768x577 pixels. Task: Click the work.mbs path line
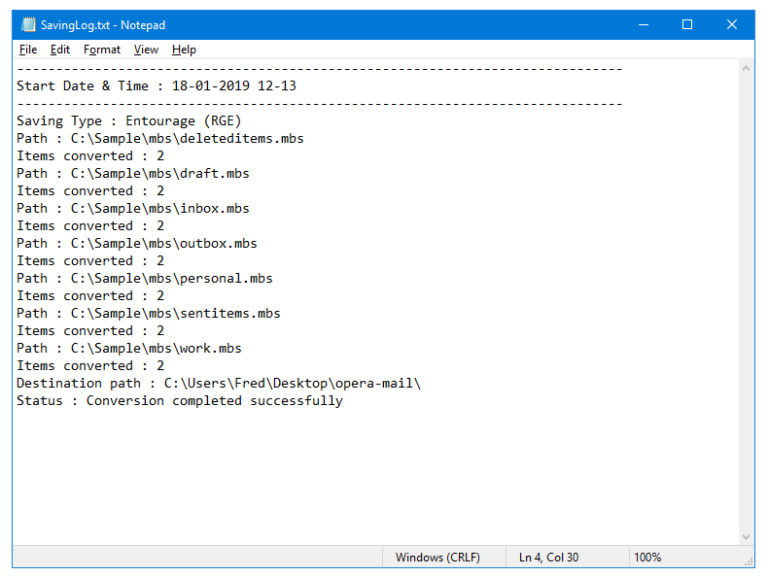(x=129, y=348)
